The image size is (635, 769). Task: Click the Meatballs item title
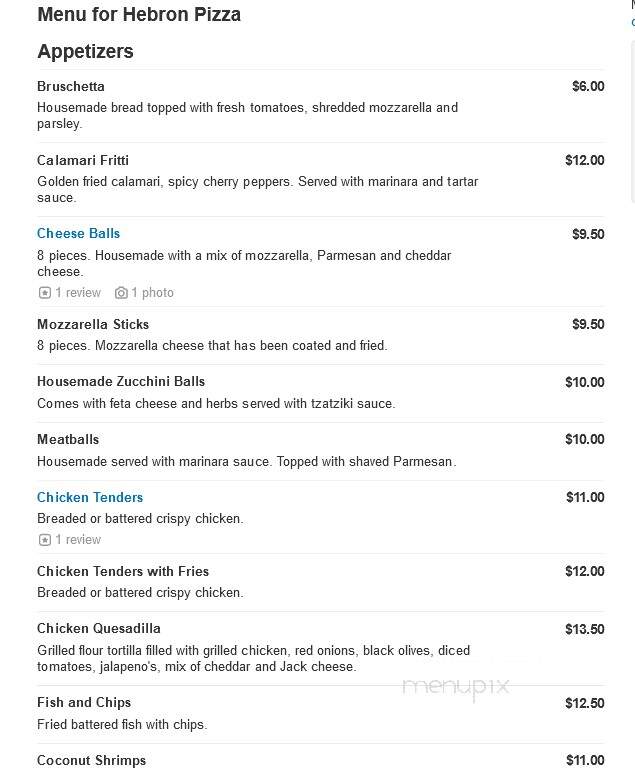coord(68,439)
